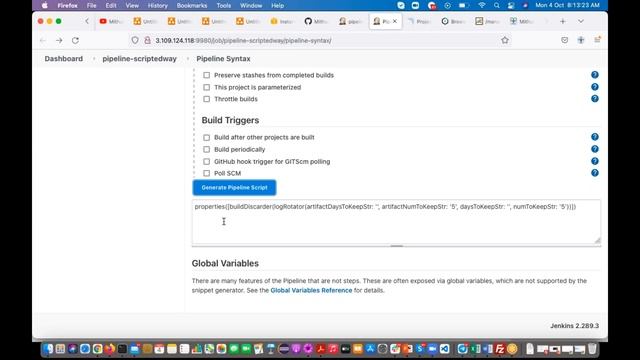Close the active Pipeline Syntax tab
640x360 pixels.
[x=395, y=21]
